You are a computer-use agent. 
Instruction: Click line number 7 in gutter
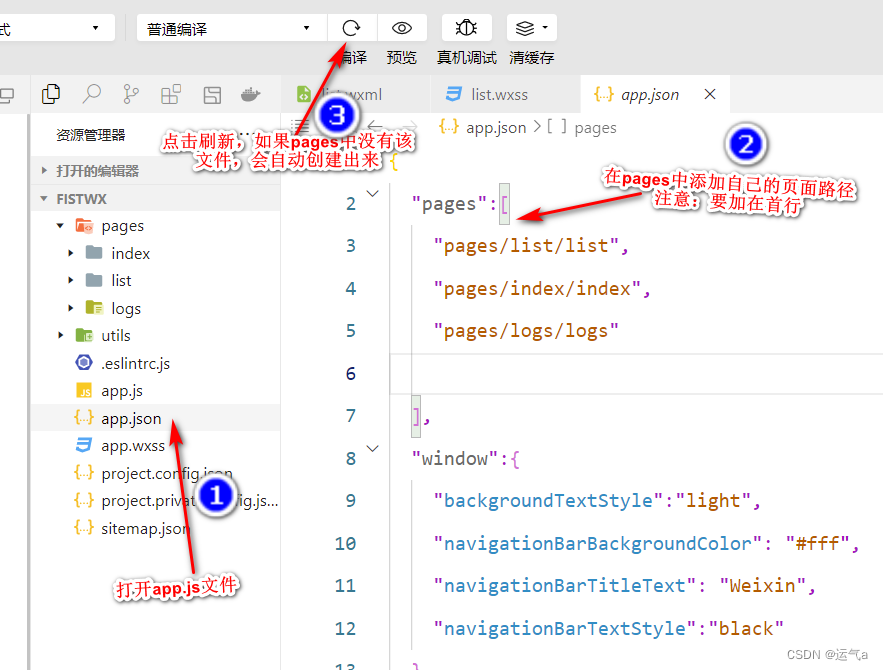click(351, 416)
